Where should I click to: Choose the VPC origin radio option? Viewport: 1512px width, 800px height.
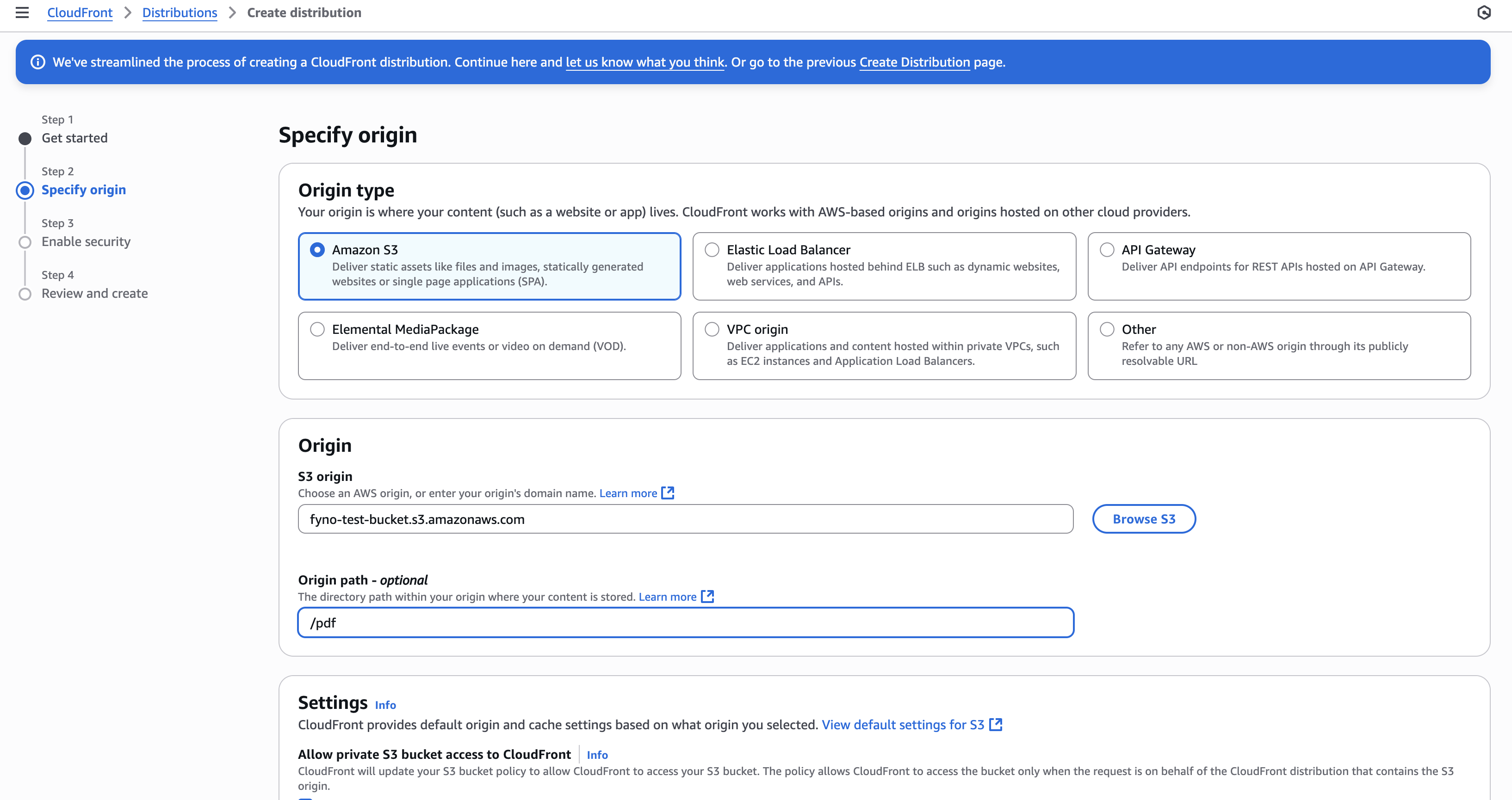712,329
